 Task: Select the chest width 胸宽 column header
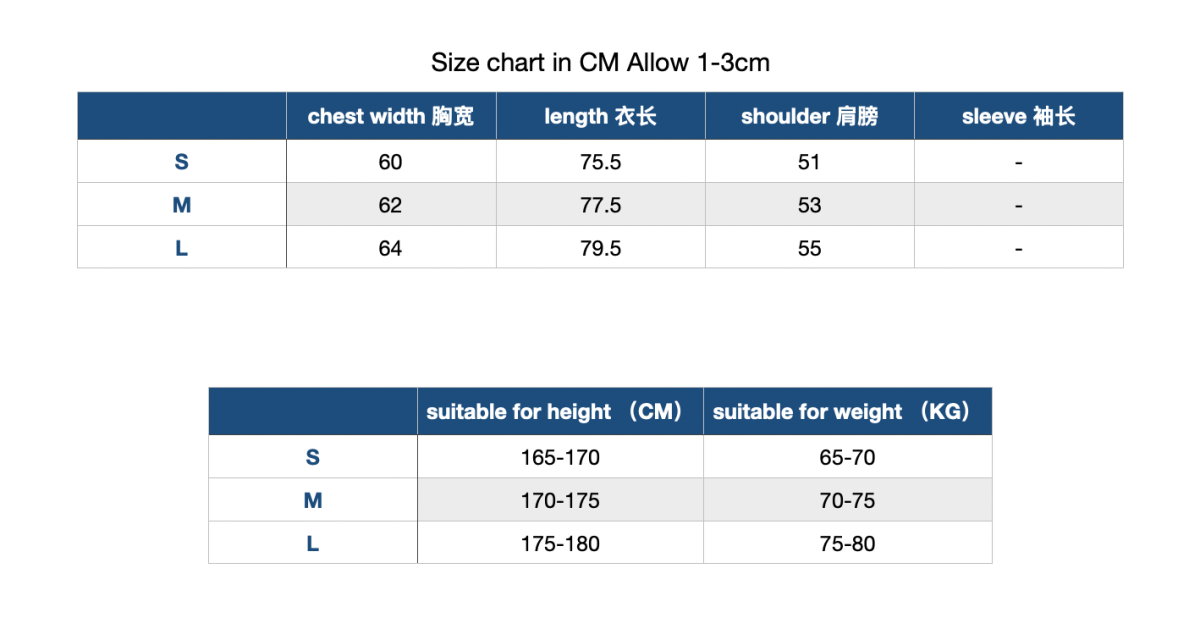pos(391,116)
